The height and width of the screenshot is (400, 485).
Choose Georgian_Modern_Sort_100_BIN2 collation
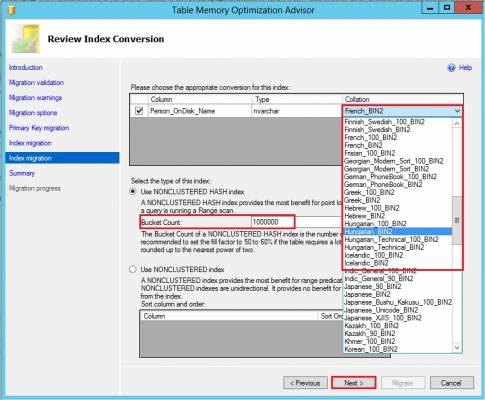pyautogui.click(x=394, y=161)
